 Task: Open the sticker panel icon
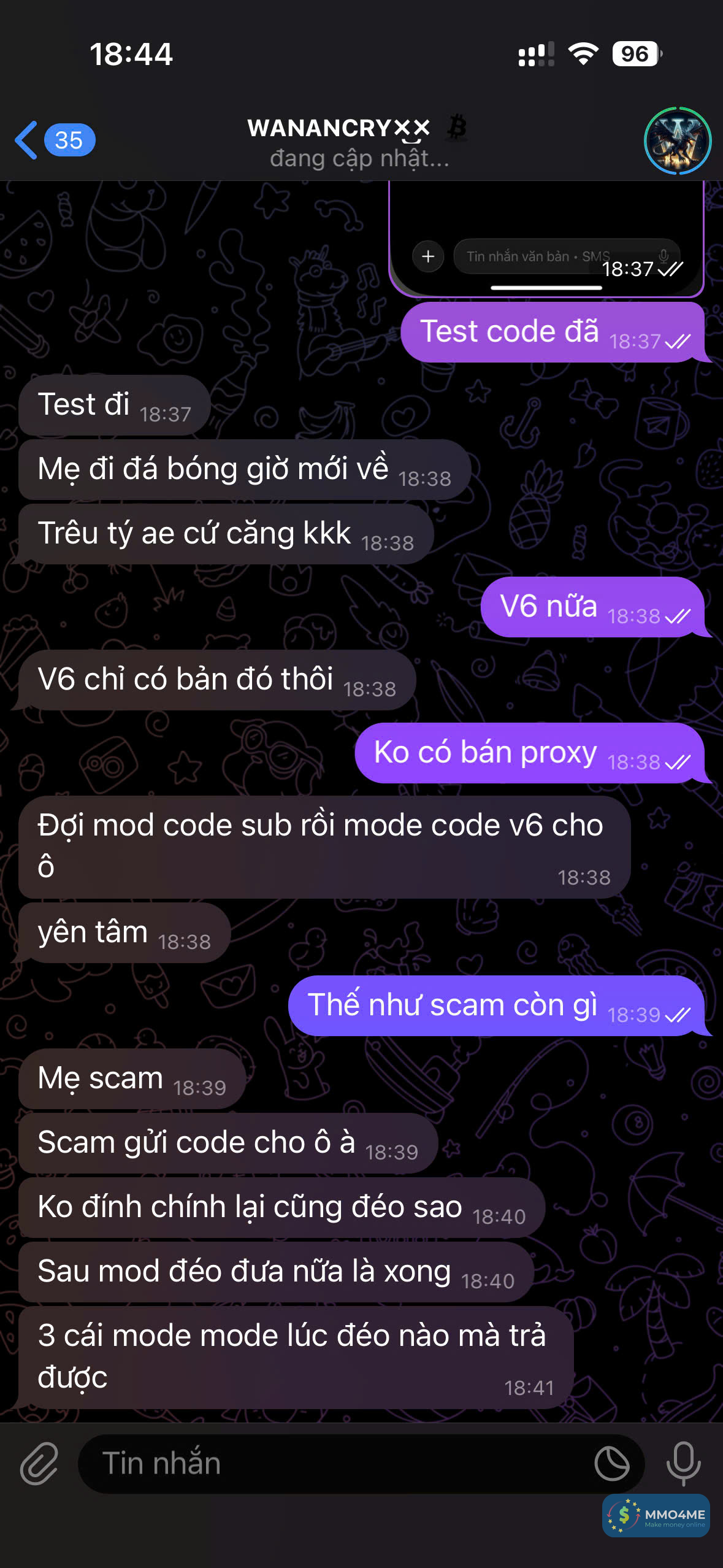point(612,1464)
